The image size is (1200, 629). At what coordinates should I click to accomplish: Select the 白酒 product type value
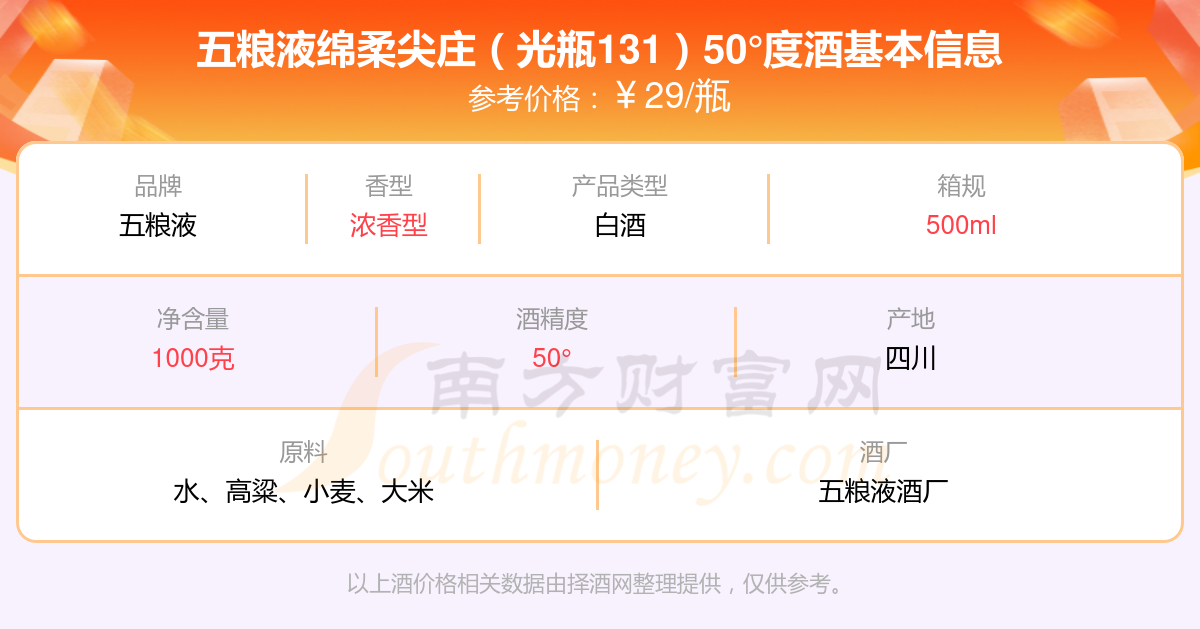[620, 225]
